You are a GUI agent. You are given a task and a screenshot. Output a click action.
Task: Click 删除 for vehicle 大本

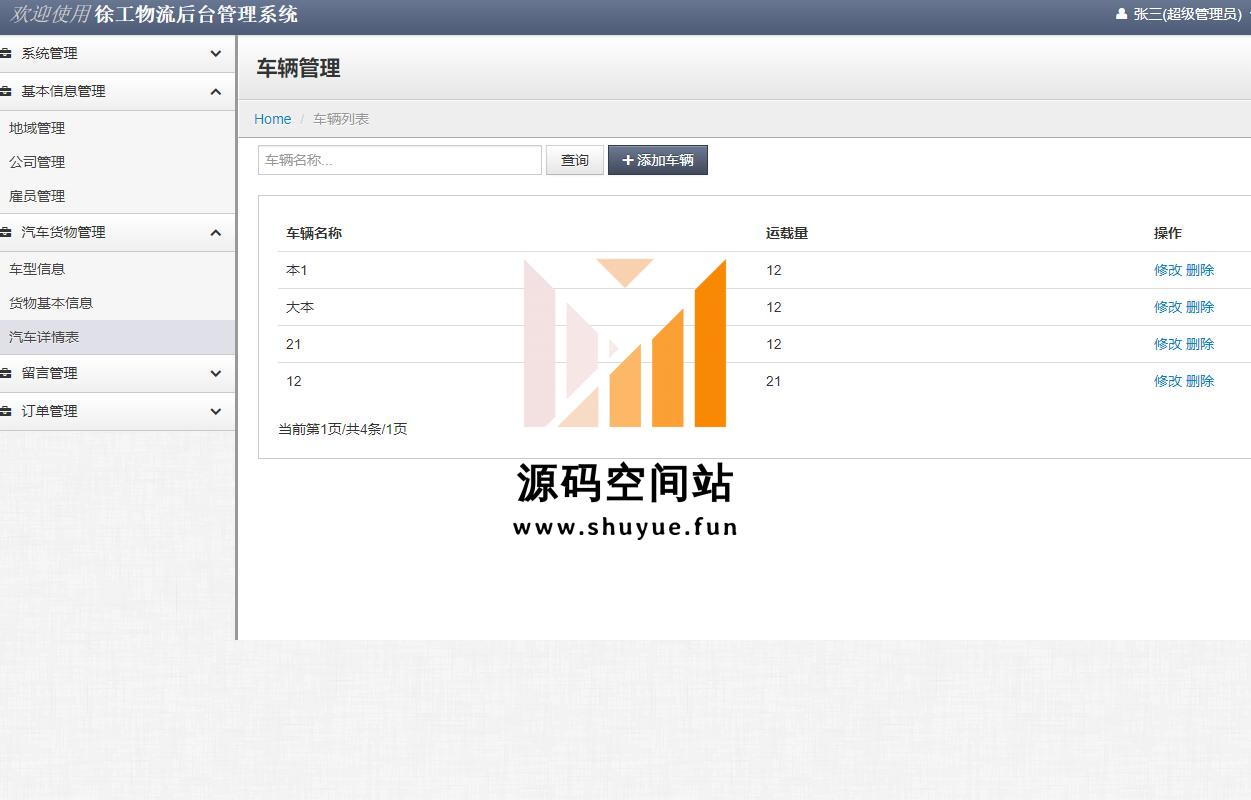pyautogui.click(x=1200, y=307)
